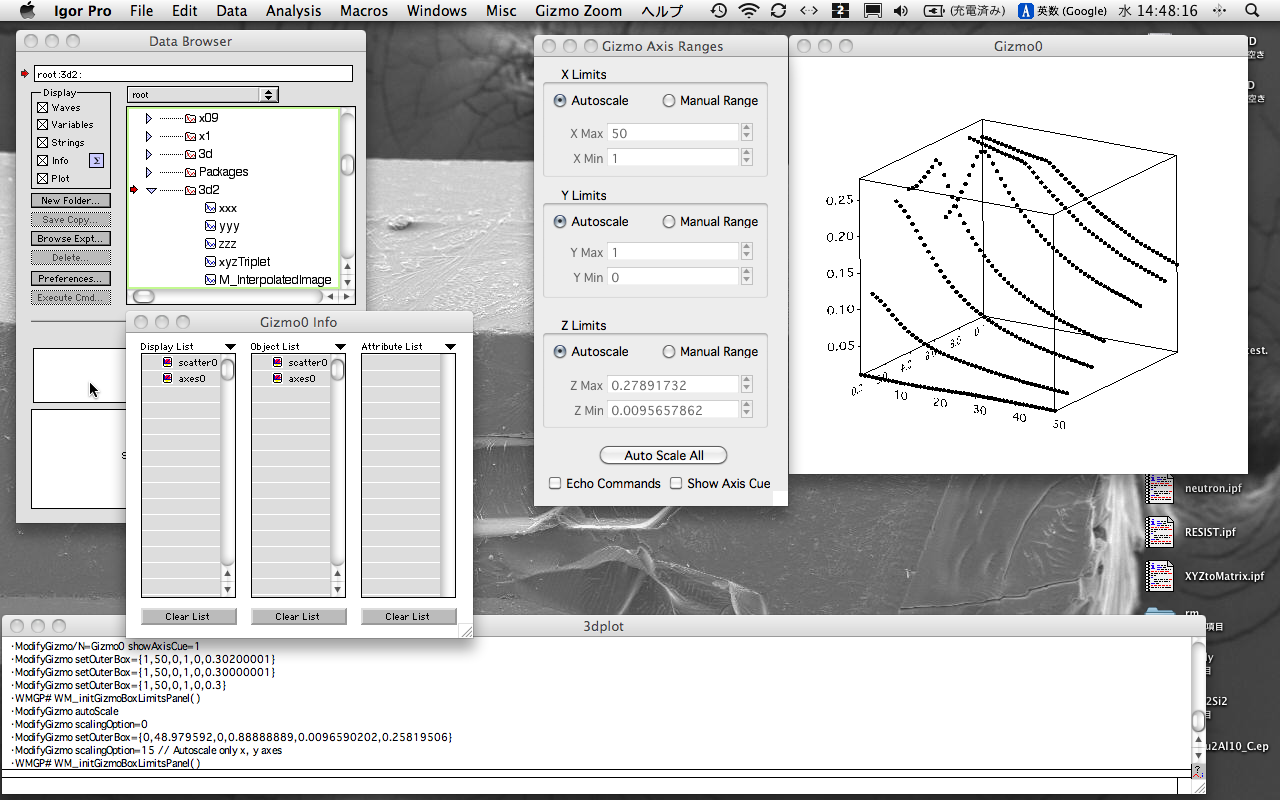This screenshot has height=800, width=1280.
Task: Open the Analysis menu
Action: [294, 11]
